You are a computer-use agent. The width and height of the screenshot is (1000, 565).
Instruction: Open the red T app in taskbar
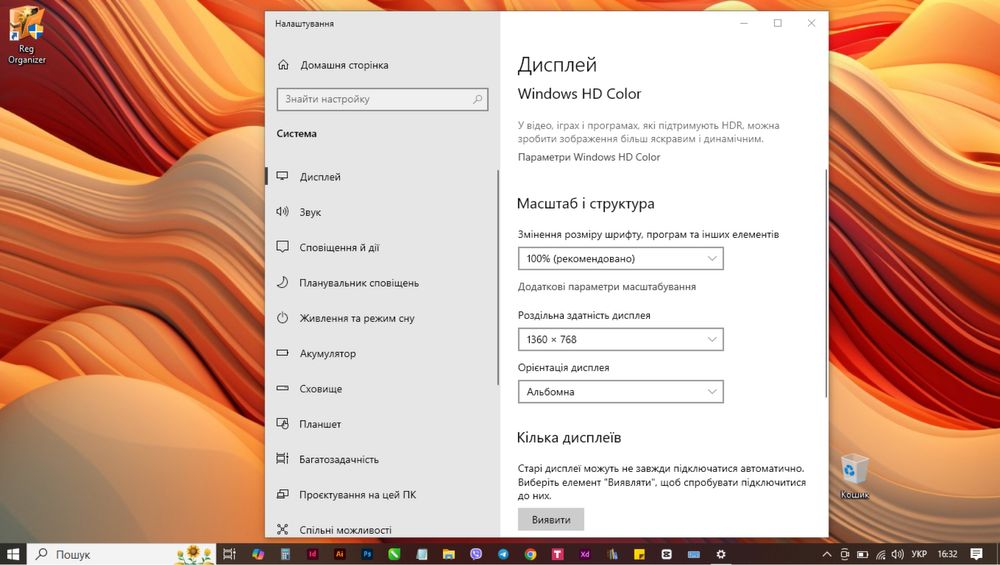557,554
